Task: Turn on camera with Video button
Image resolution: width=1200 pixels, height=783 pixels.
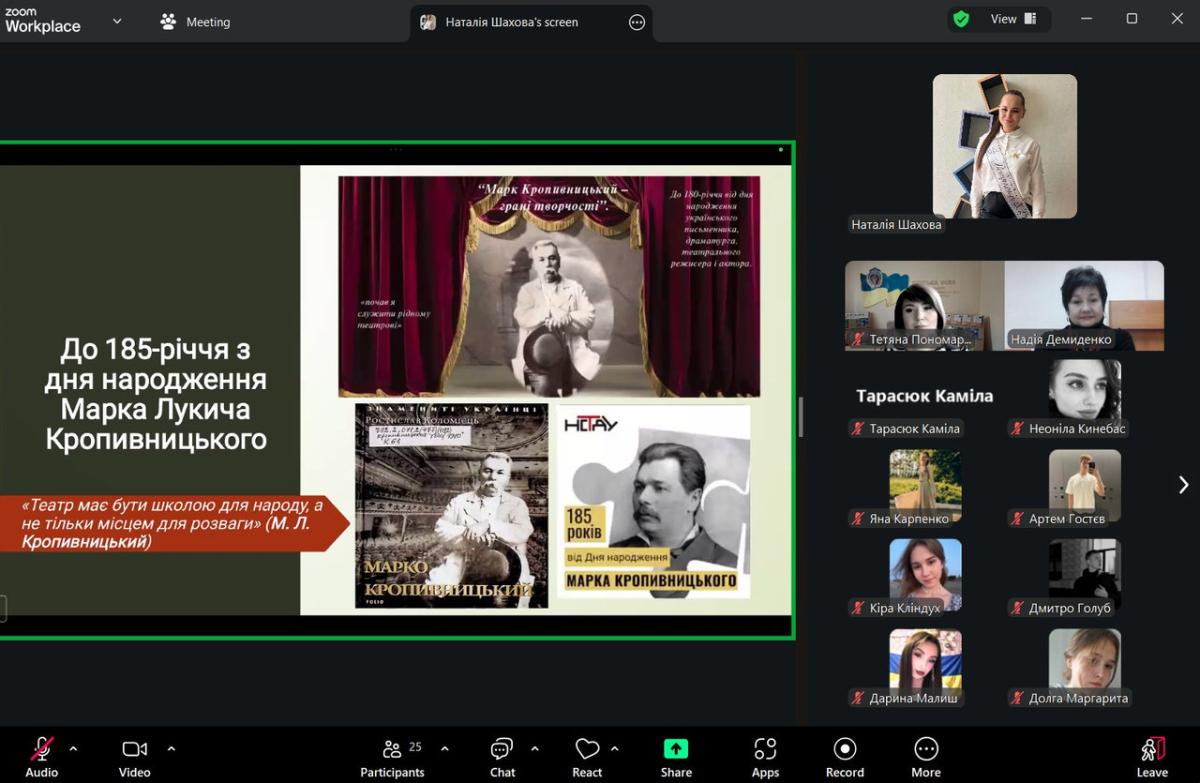Action: pos(134,757)
